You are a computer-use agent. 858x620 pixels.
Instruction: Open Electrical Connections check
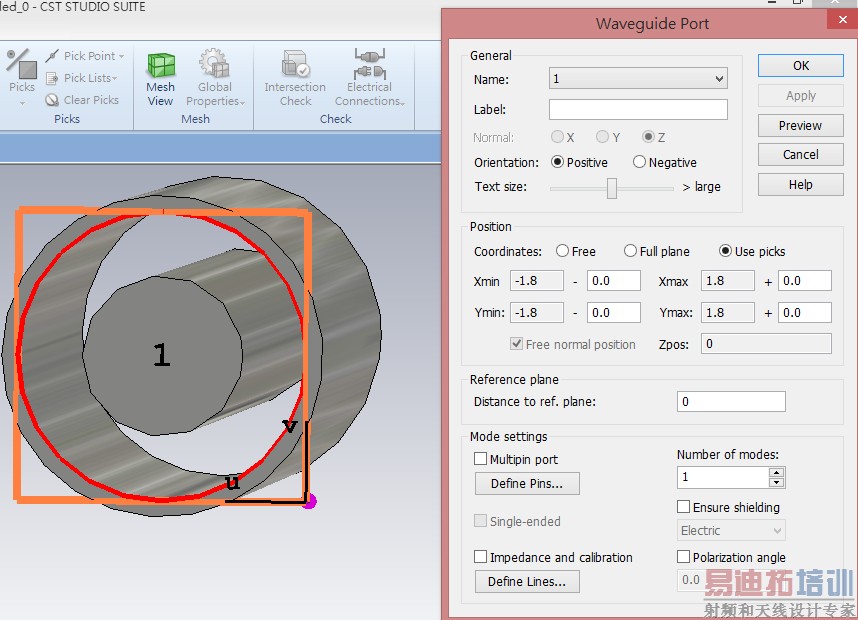point(369,78)
